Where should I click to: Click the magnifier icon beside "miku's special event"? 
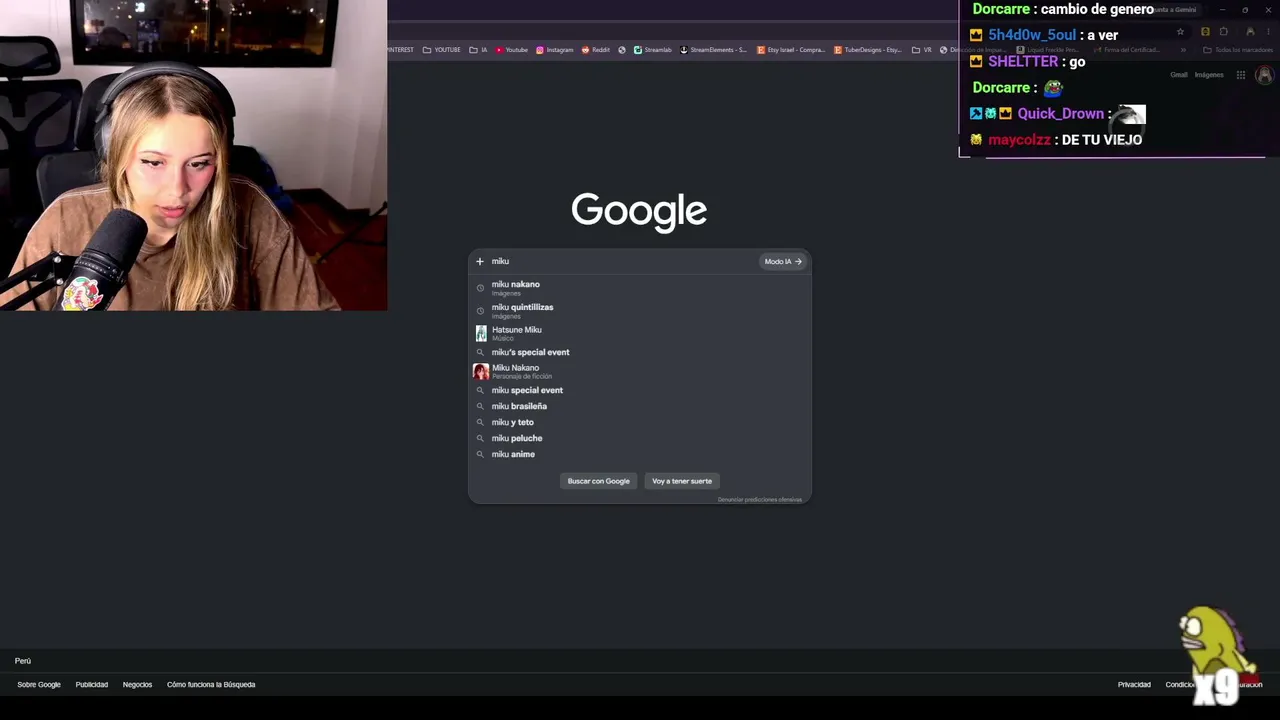click(480, 353)
